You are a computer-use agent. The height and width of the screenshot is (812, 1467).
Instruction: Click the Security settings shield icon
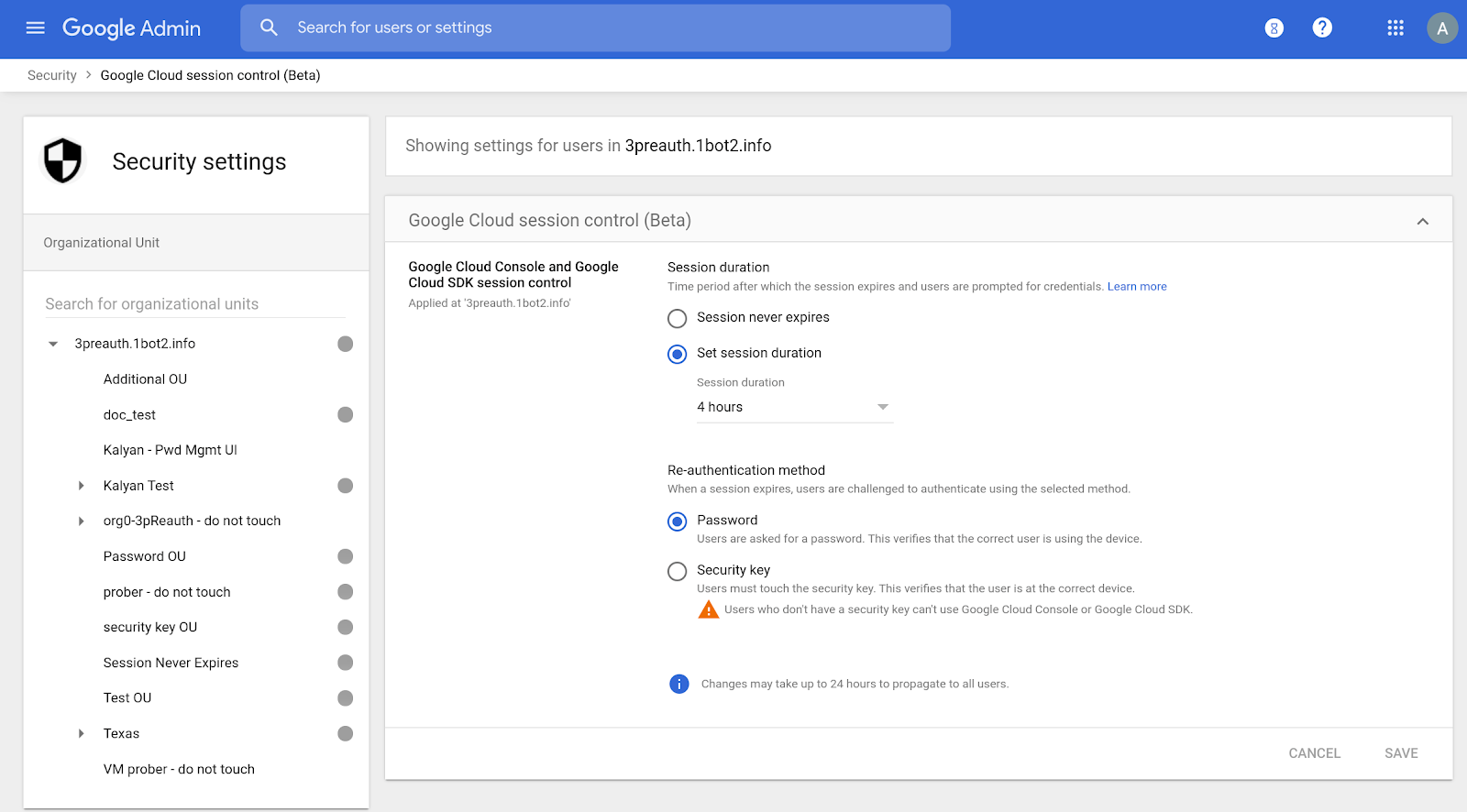63,161
